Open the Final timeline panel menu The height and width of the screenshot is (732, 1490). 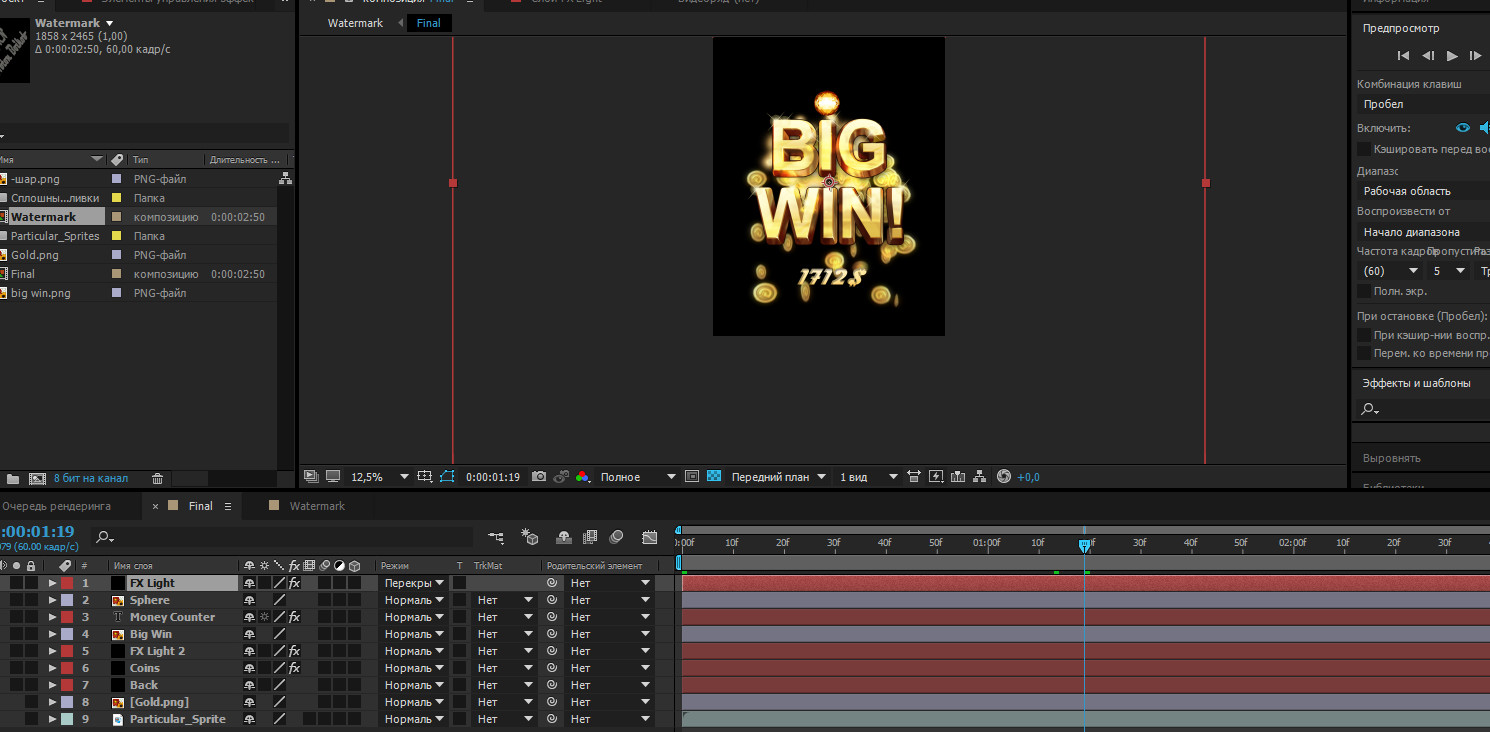point(228,506)
